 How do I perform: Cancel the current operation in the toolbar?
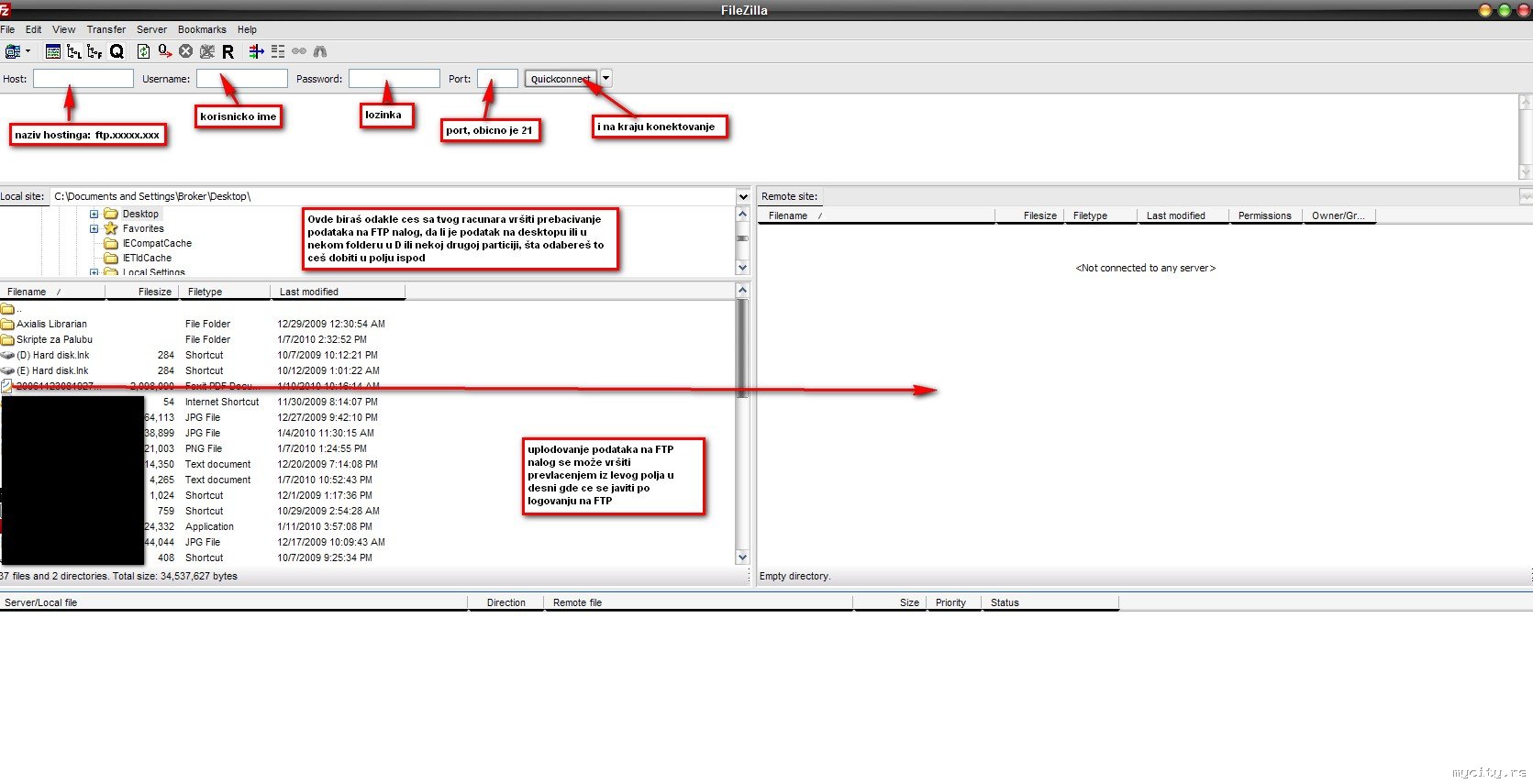pyautogui.click(x=186, y=51)
